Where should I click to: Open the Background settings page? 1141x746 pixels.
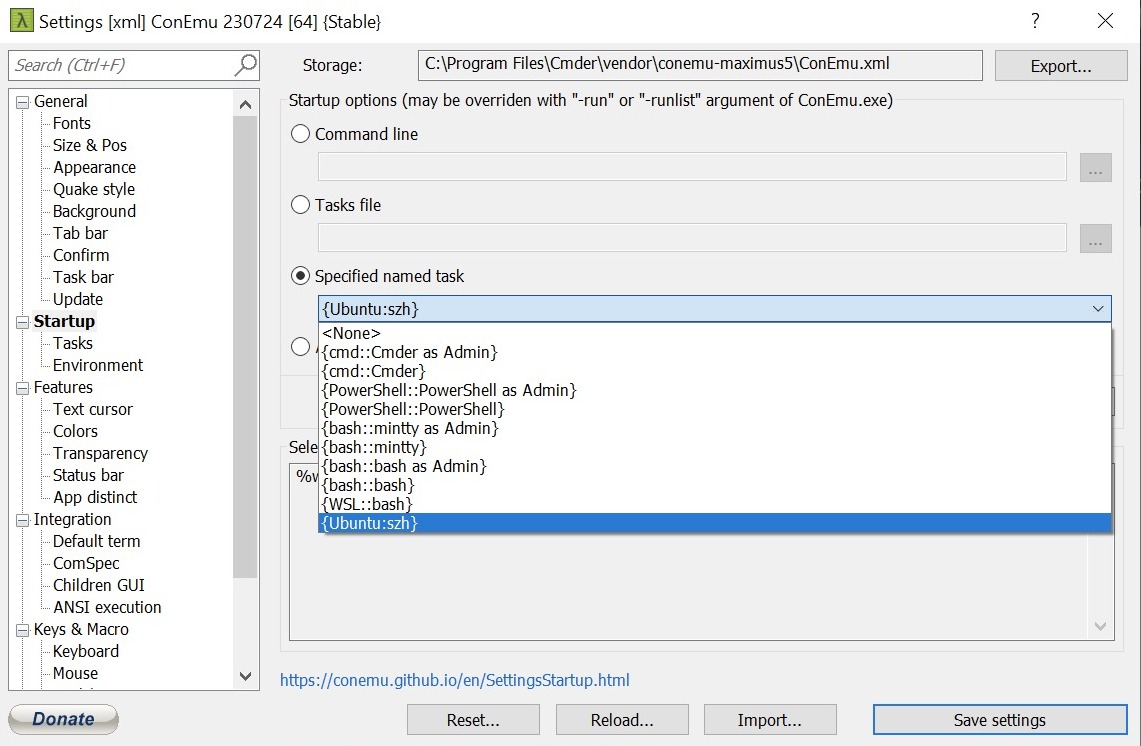click(x=94, y=211)
